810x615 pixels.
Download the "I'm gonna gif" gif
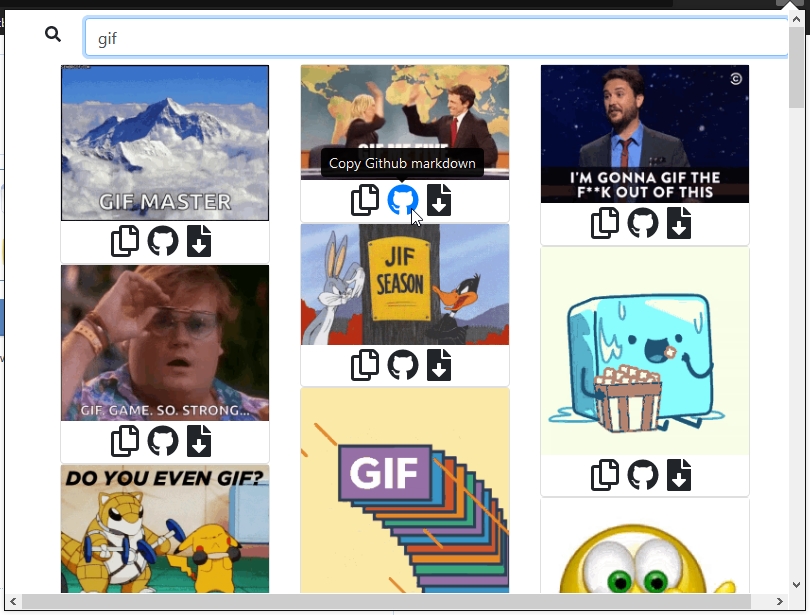point(679,223)
